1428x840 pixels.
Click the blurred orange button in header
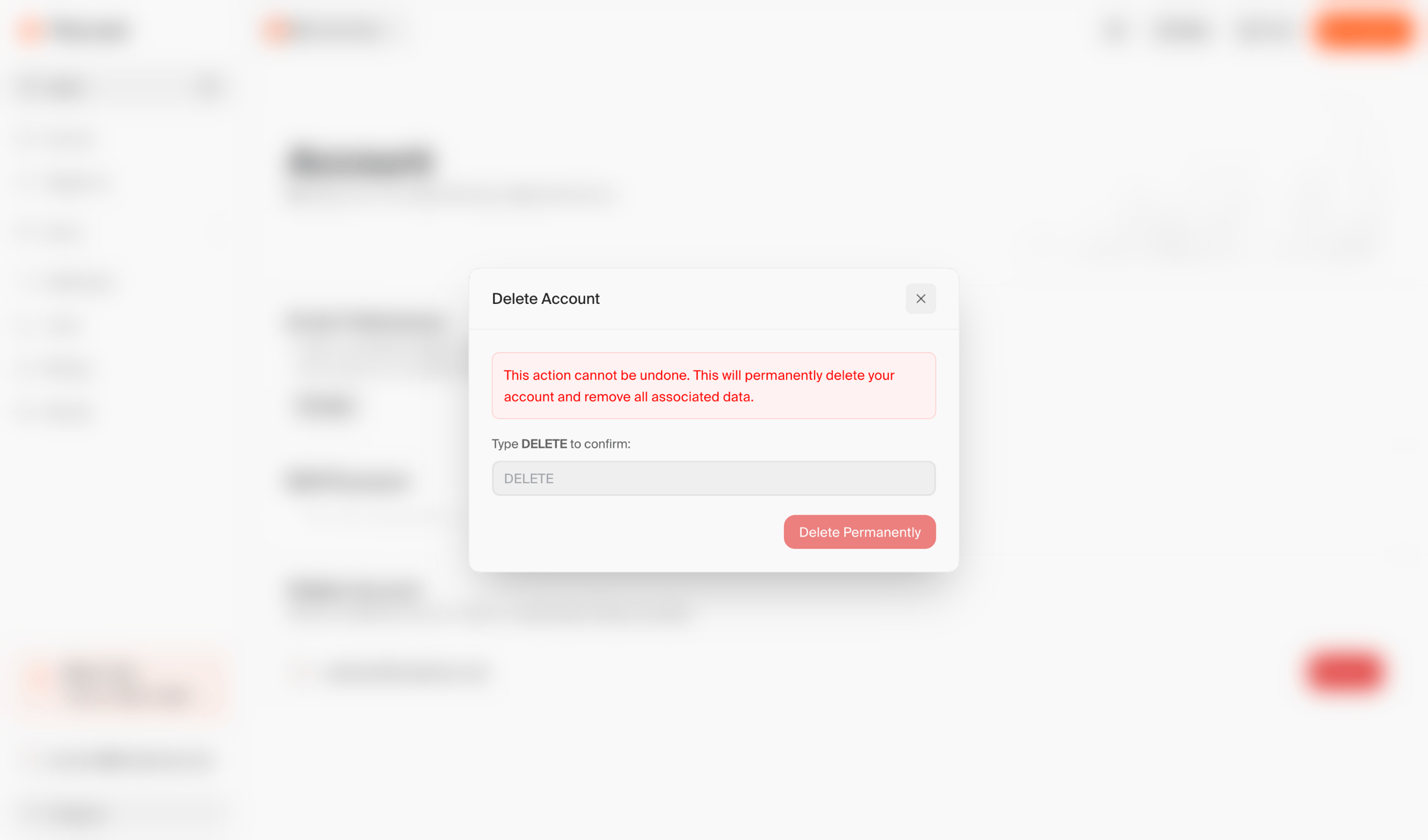pos(1365,30)
